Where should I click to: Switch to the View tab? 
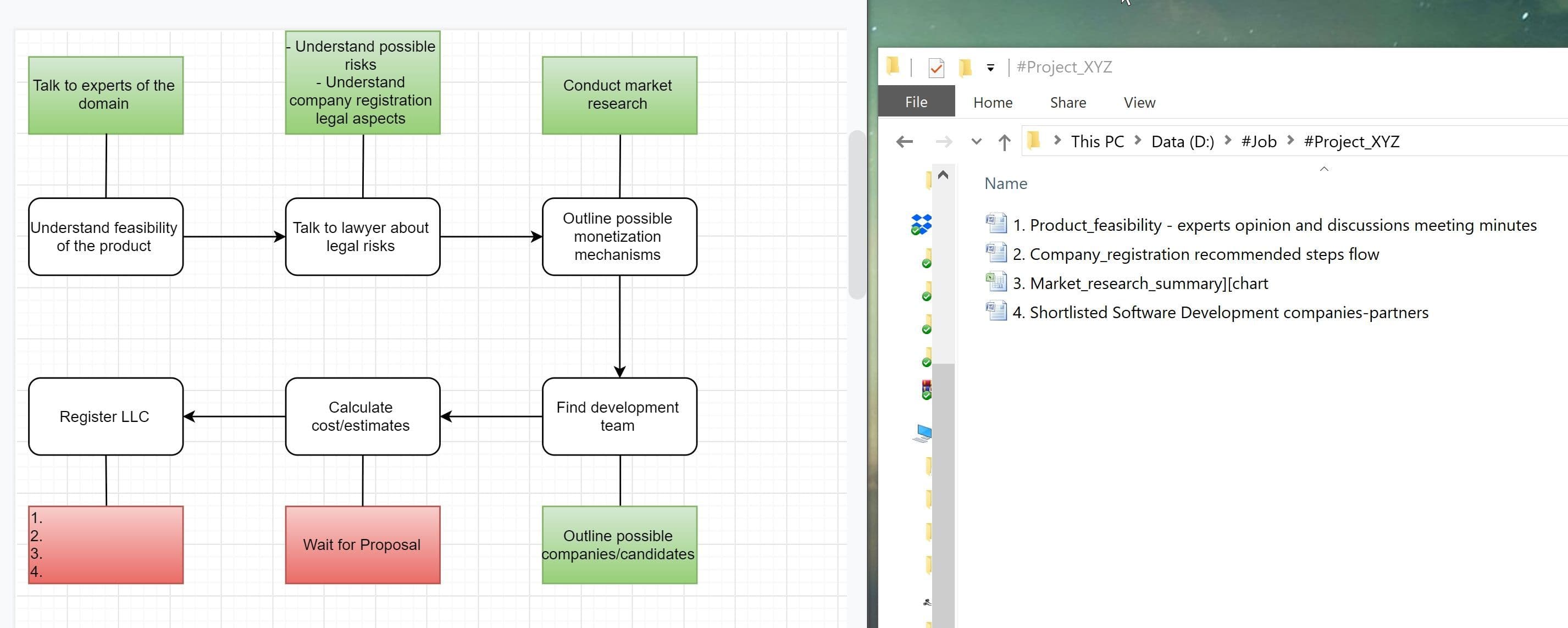click(1139, 102)
